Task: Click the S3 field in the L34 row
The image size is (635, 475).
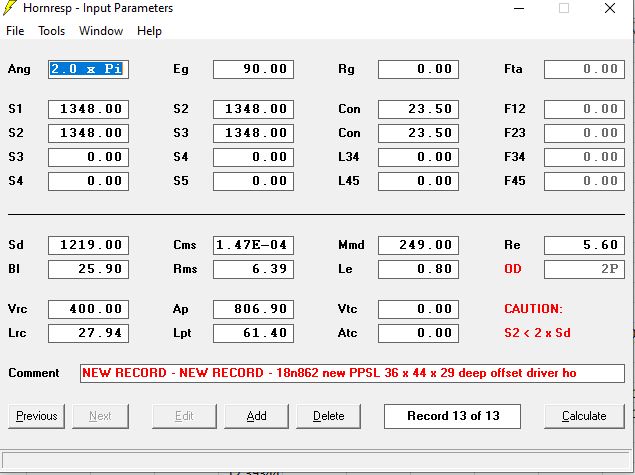Action: click(x=88, y=157)
